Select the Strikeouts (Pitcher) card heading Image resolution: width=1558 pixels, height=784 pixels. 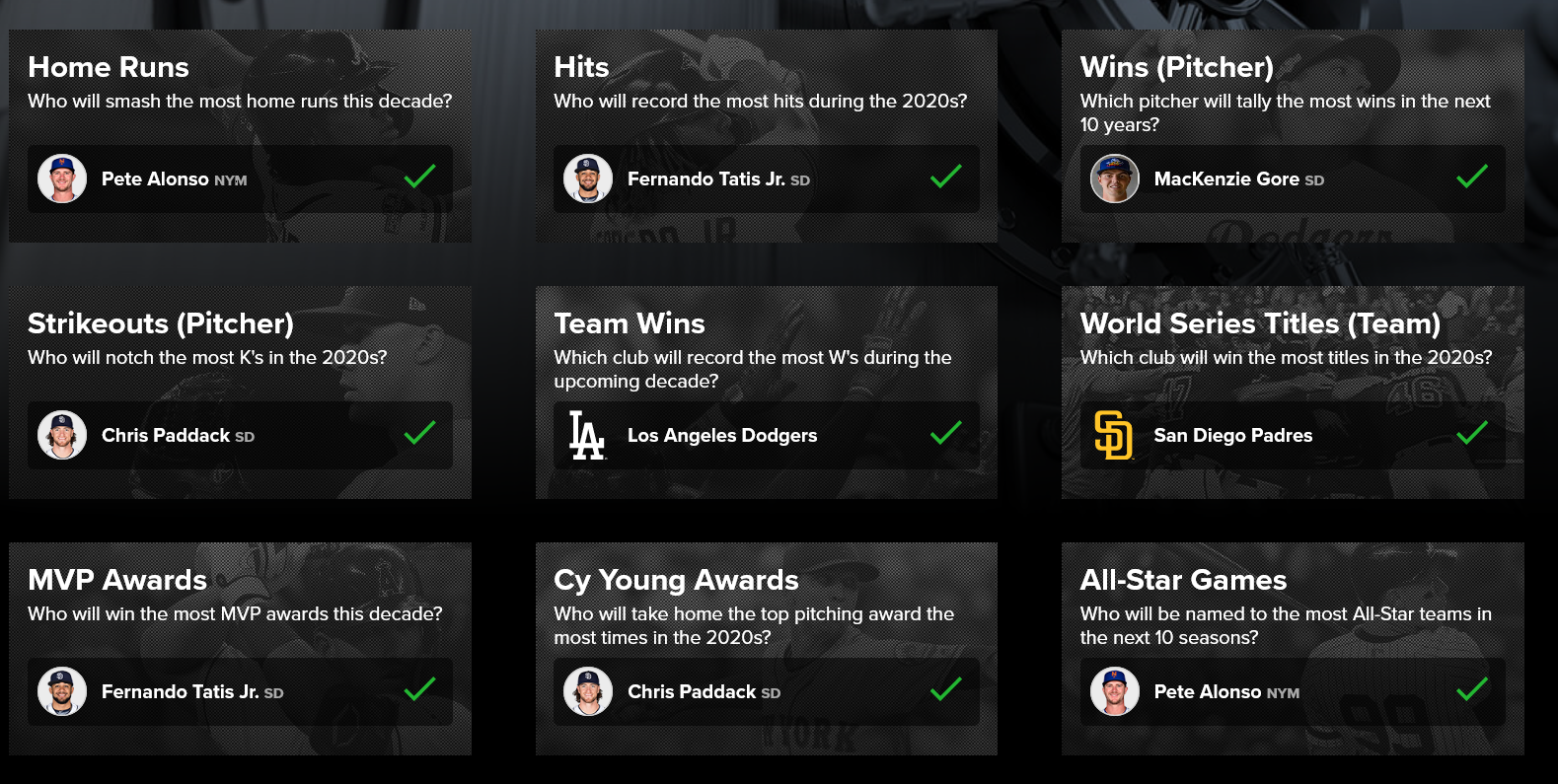click(x=161, y=323)
